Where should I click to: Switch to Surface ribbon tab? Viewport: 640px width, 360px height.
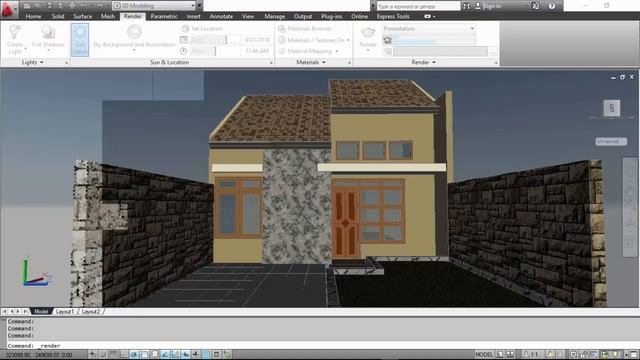point(82,16)
